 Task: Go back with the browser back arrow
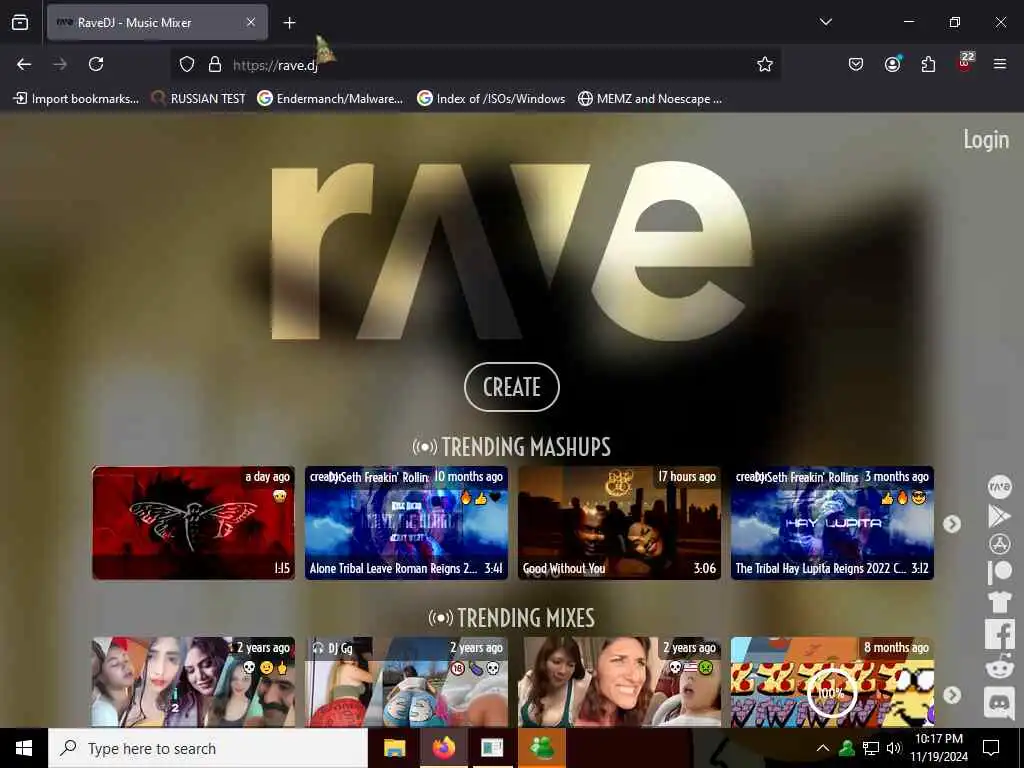click(24, 64)
